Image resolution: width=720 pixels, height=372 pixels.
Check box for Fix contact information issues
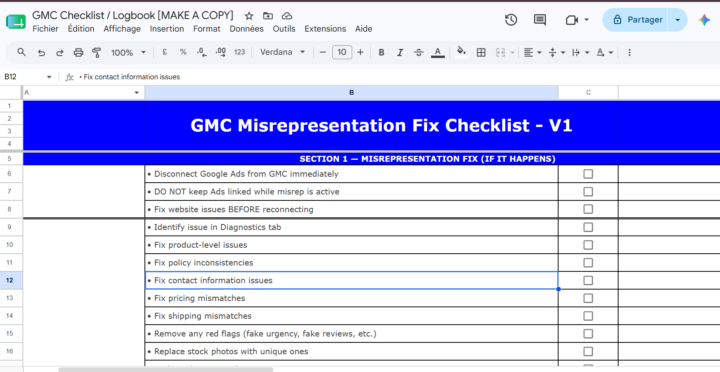point(588,281)
